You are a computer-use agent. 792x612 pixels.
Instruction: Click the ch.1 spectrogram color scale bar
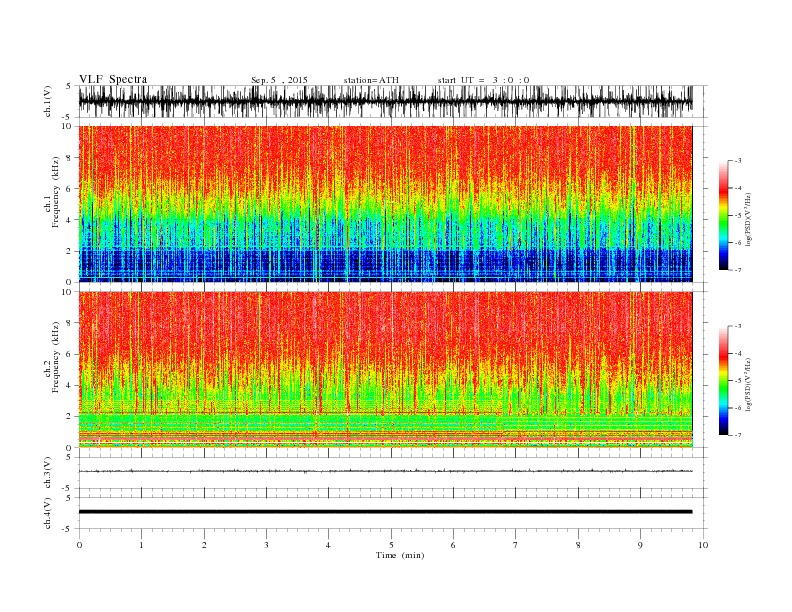point(723,215)
